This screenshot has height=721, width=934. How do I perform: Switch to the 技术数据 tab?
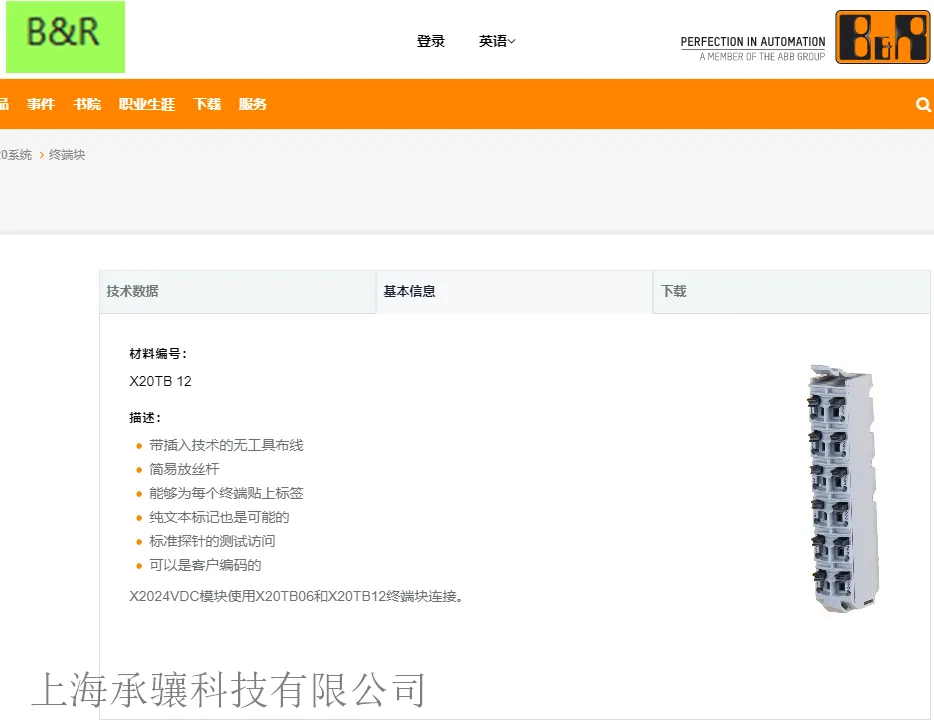(x=238, y=291)
